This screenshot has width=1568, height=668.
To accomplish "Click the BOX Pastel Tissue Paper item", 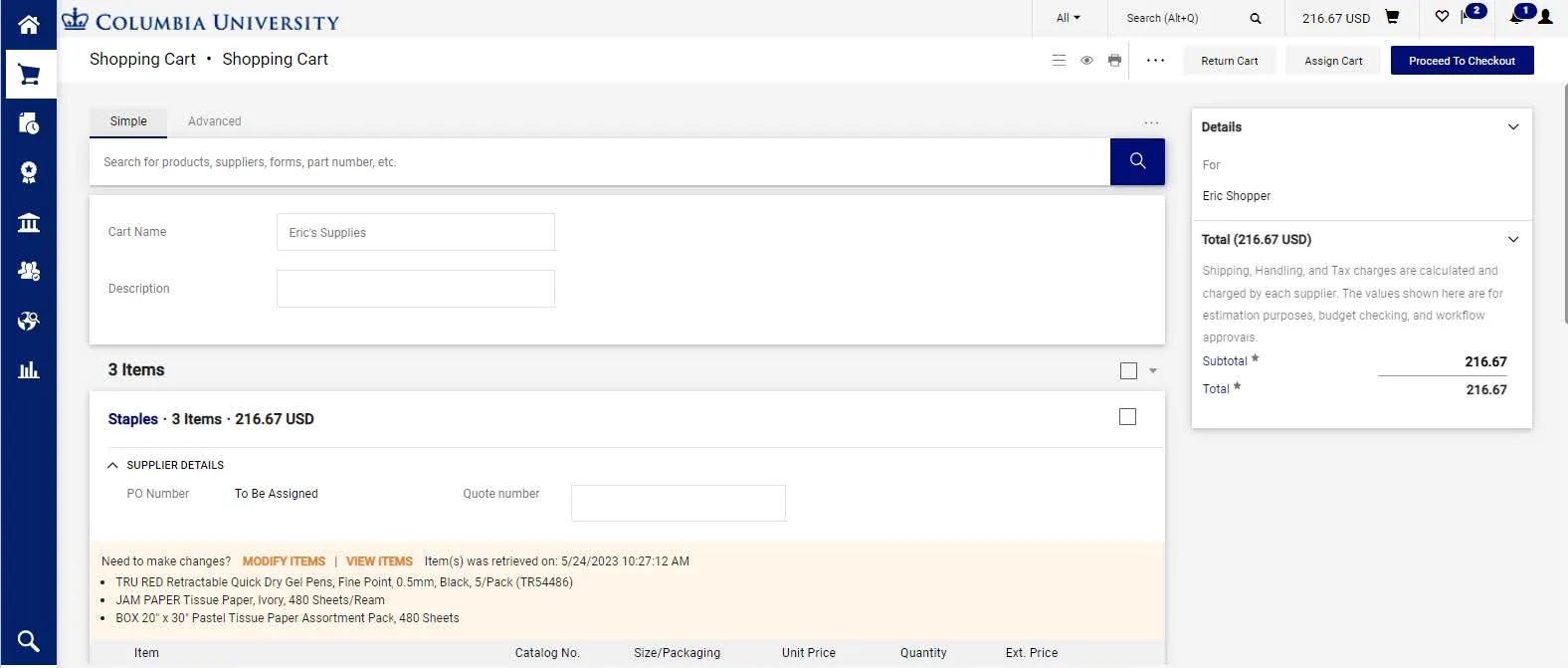I will (288, 618).
